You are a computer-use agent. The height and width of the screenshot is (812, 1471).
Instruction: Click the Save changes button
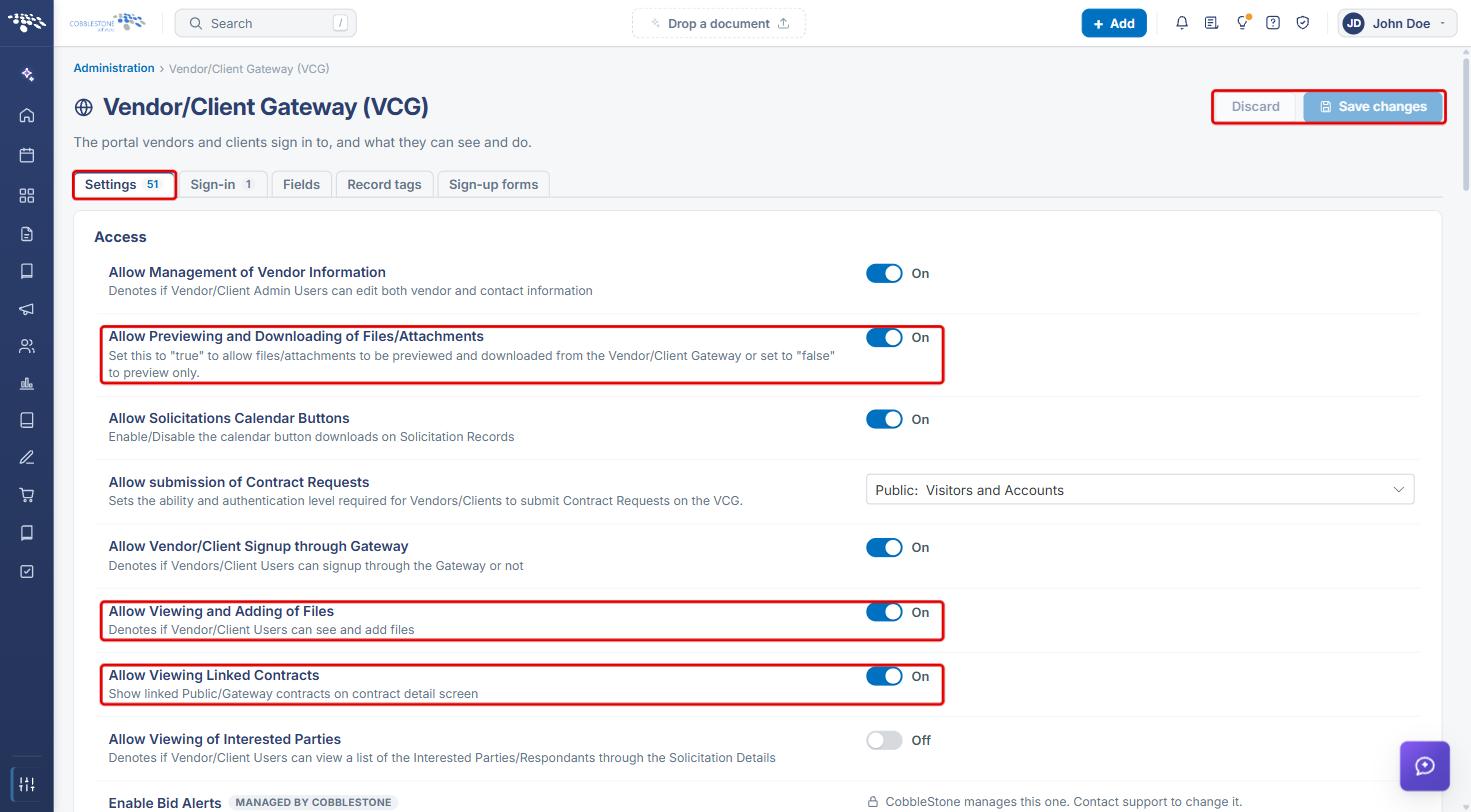[1373, 106]
